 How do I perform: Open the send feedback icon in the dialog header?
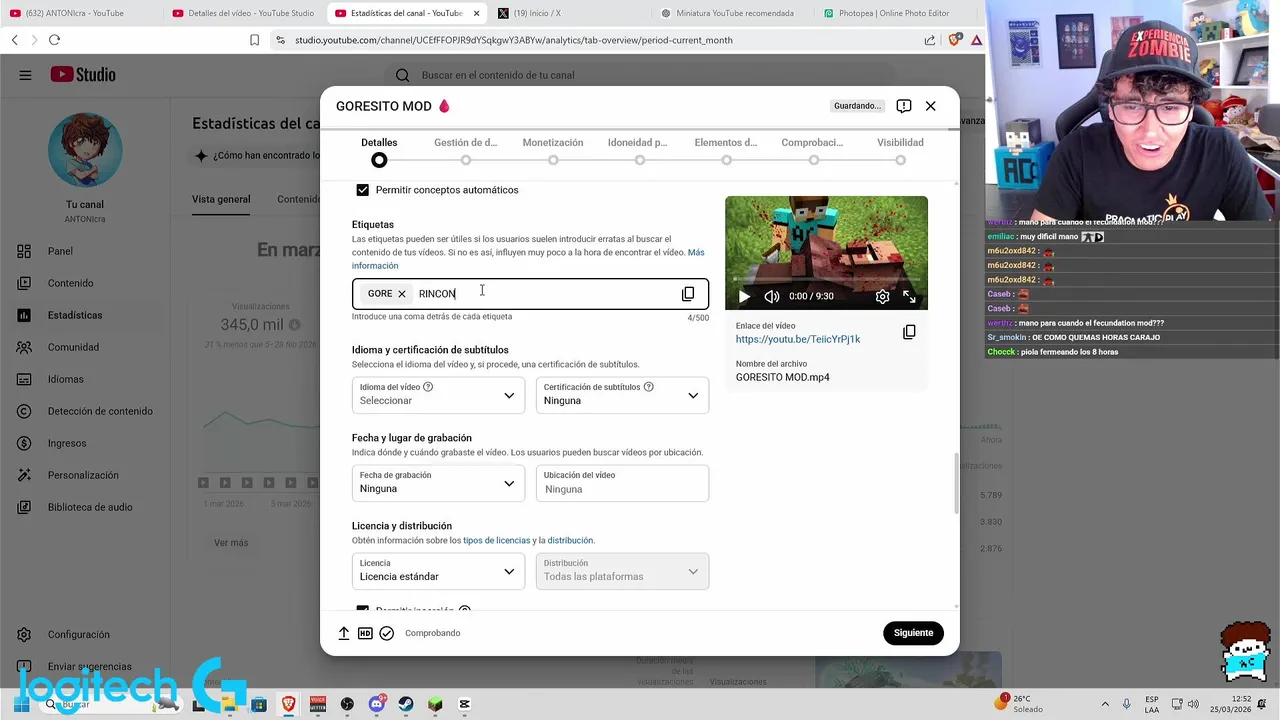(x=904, y=106)
